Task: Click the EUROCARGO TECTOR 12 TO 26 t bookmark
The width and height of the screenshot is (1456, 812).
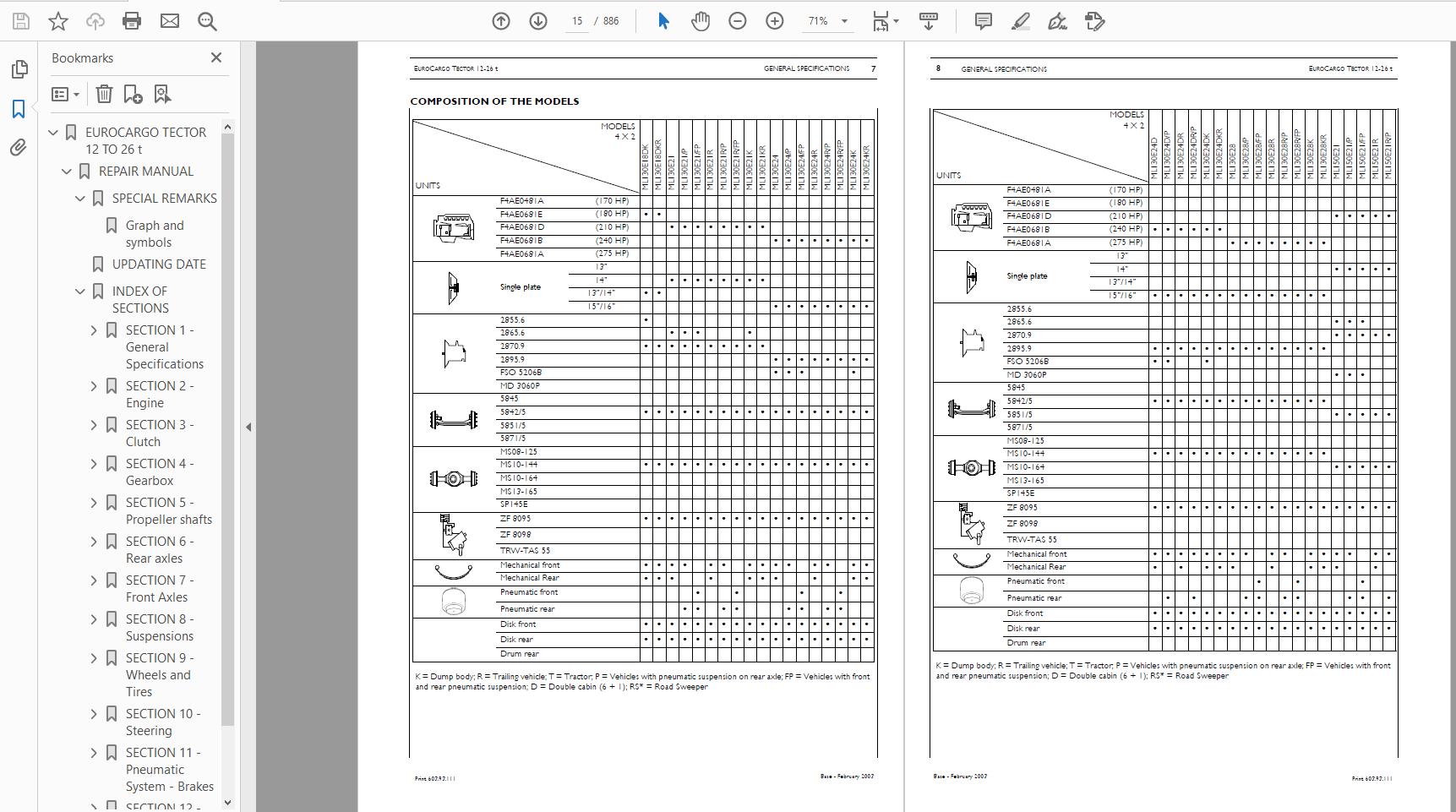Action: pos(145,141)
